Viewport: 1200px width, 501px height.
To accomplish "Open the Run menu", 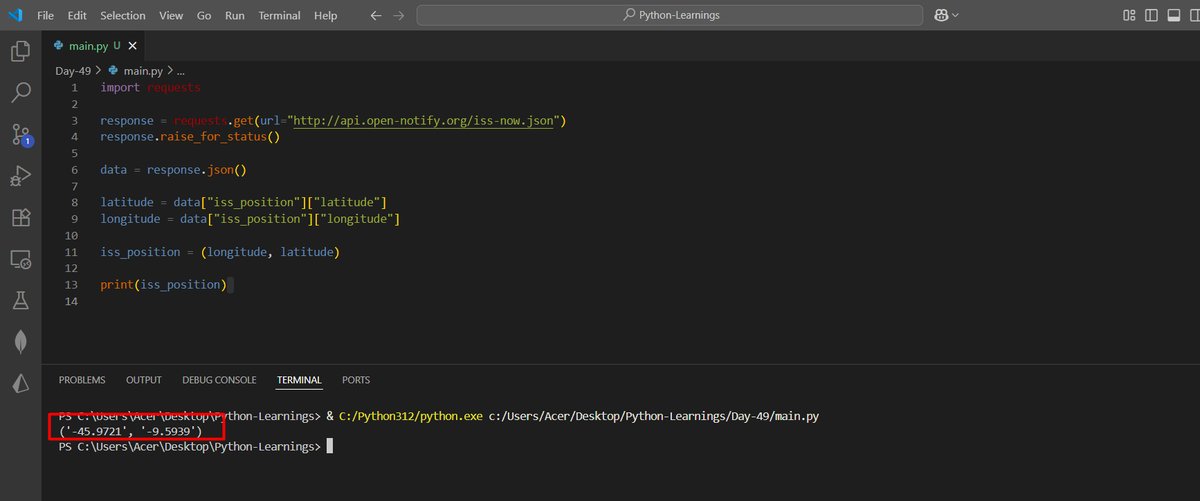I will [x=235, y=16].
